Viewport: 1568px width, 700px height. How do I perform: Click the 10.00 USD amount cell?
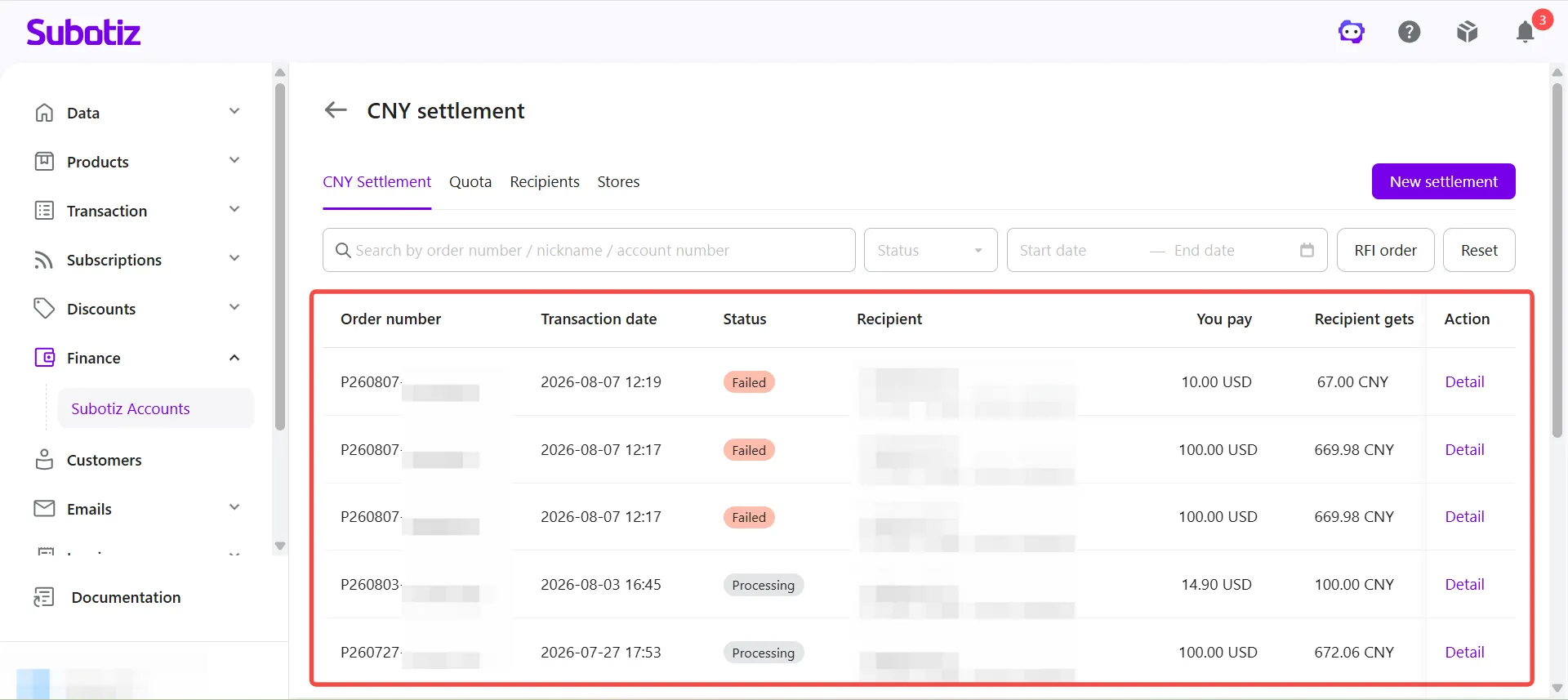(x=1216, y=381)
